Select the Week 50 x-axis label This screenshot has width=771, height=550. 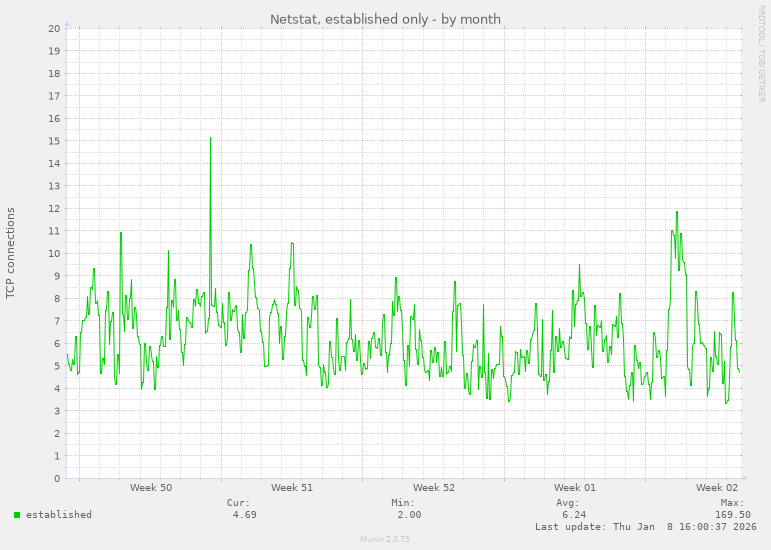pos(151,488)
